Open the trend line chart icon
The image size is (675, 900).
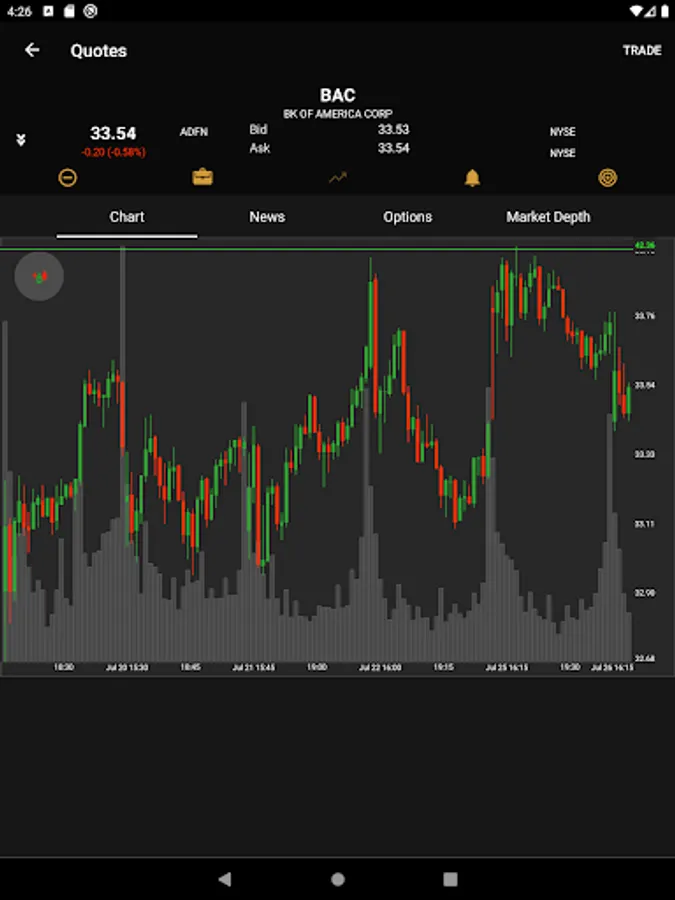pos(338,178)
